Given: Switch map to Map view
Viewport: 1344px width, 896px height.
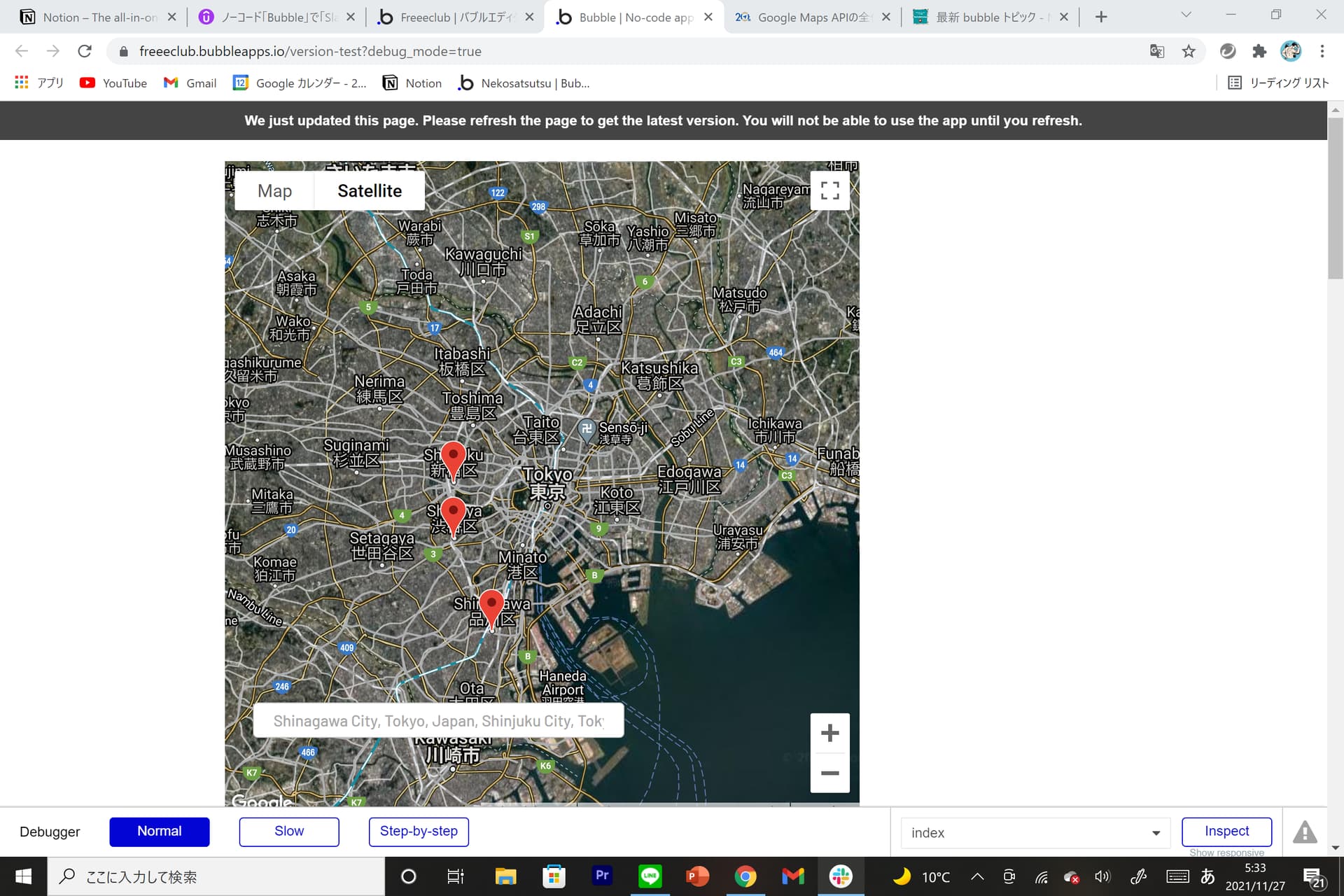Looking at the screenshot, I should [x=274, y=190].
